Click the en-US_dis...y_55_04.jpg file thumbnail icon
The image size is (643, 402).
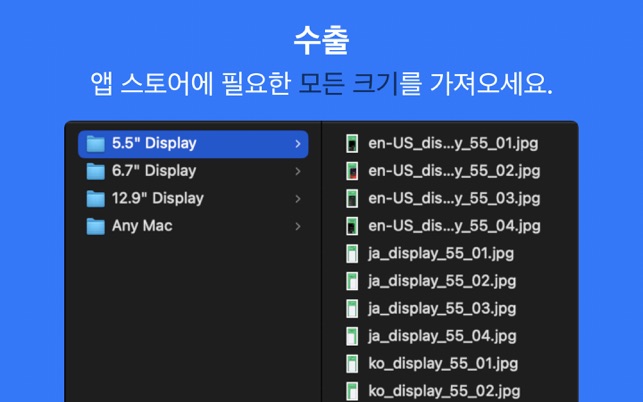click(x=352, y=226)
